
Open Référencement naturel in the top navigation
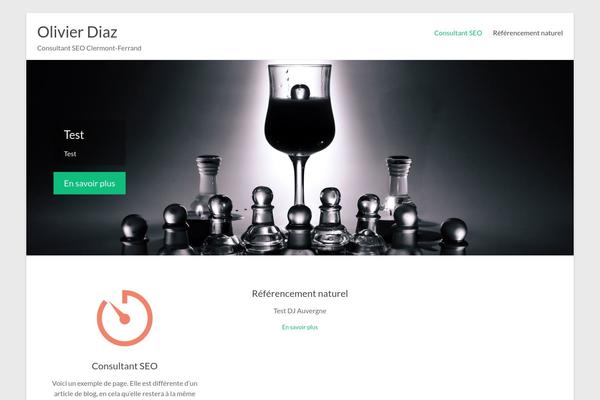528,33
